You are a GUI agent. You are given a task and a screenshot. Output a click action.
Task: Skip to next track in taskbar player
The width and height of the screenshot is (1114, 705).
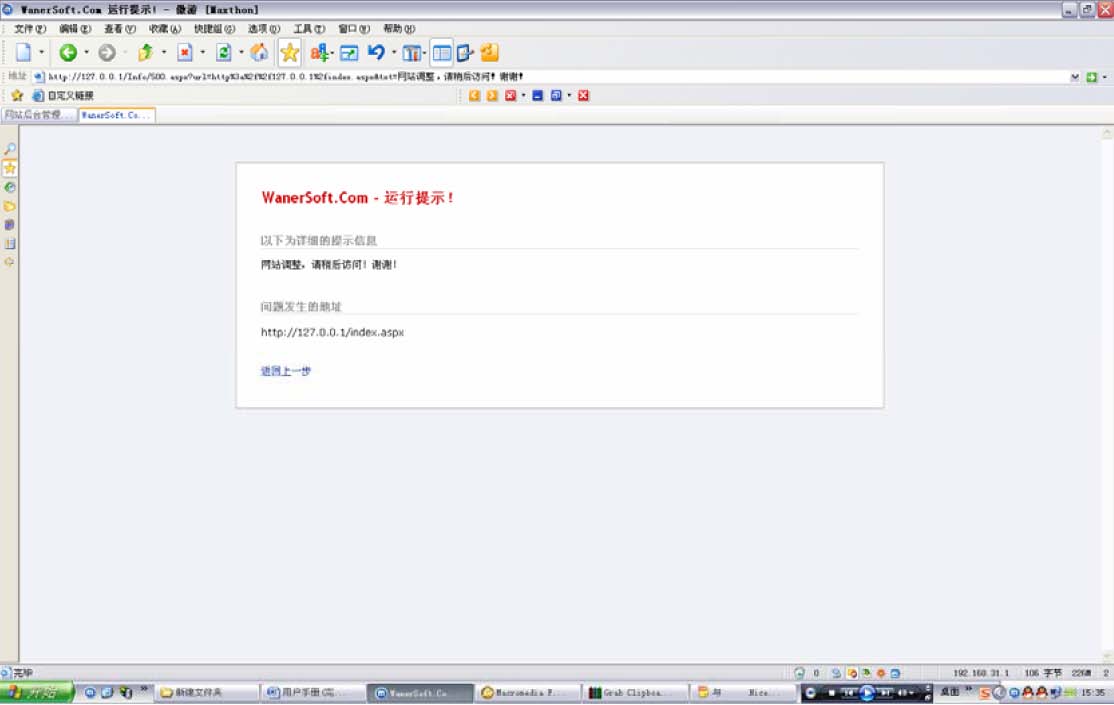point(886,693)
